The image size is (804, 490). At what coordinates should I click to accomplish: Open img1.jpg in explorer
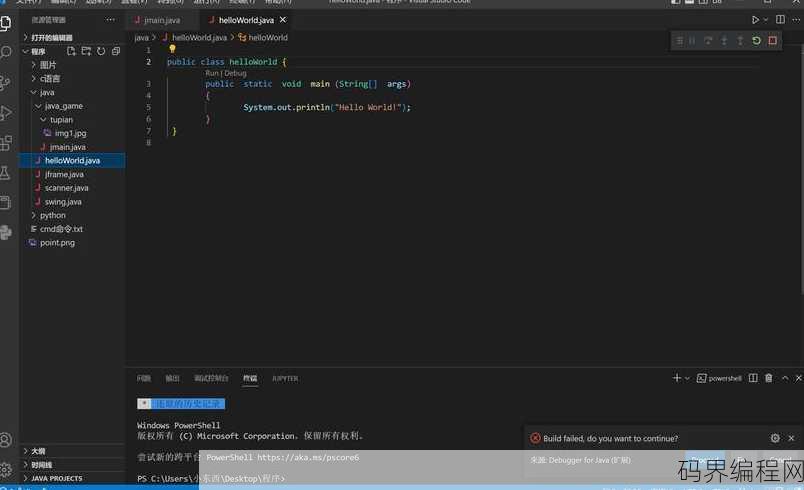point(74,133)
